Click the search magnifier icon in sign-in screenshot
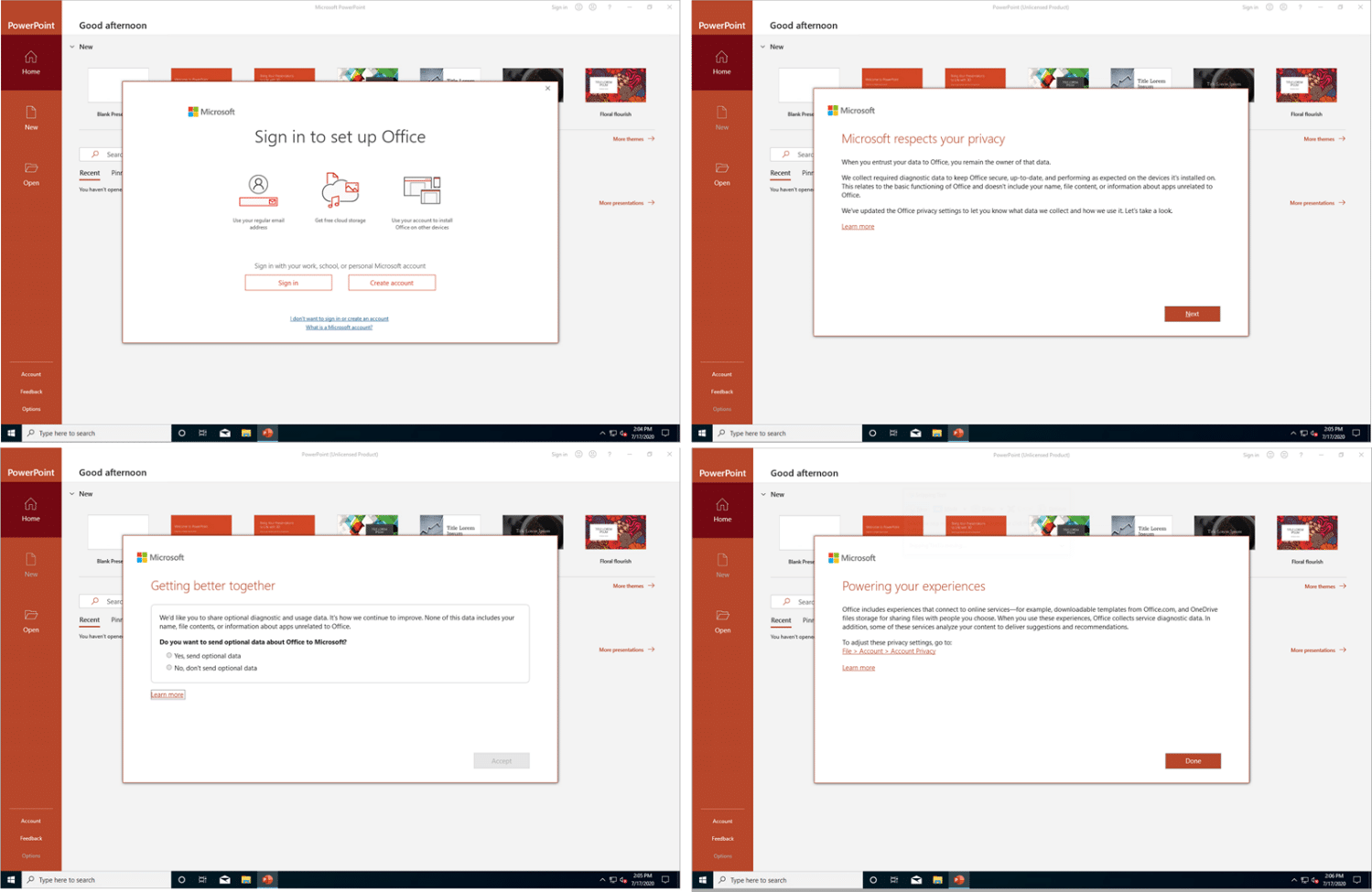Image resolution: width=1372 pixels, height=892 pixels. coord(95,154)
